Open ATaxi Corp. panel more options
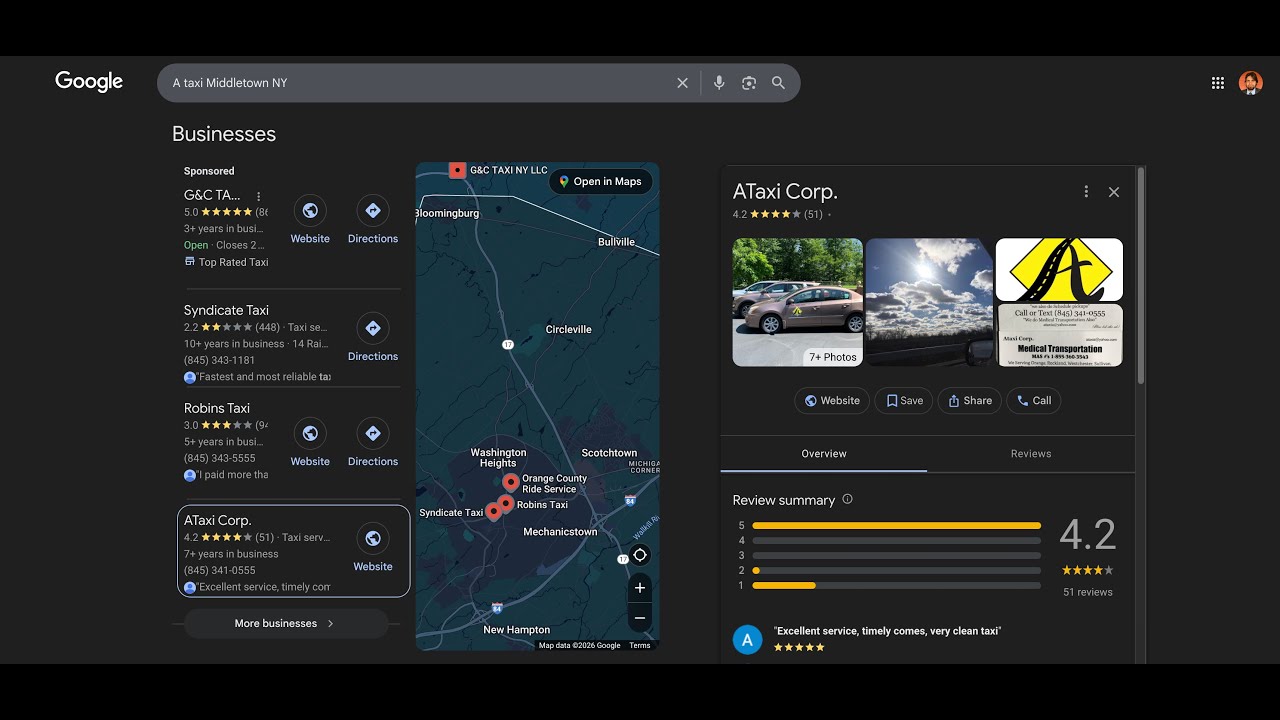The height and width of the screenshot is (720, 1280). [x=1086, y=192]
